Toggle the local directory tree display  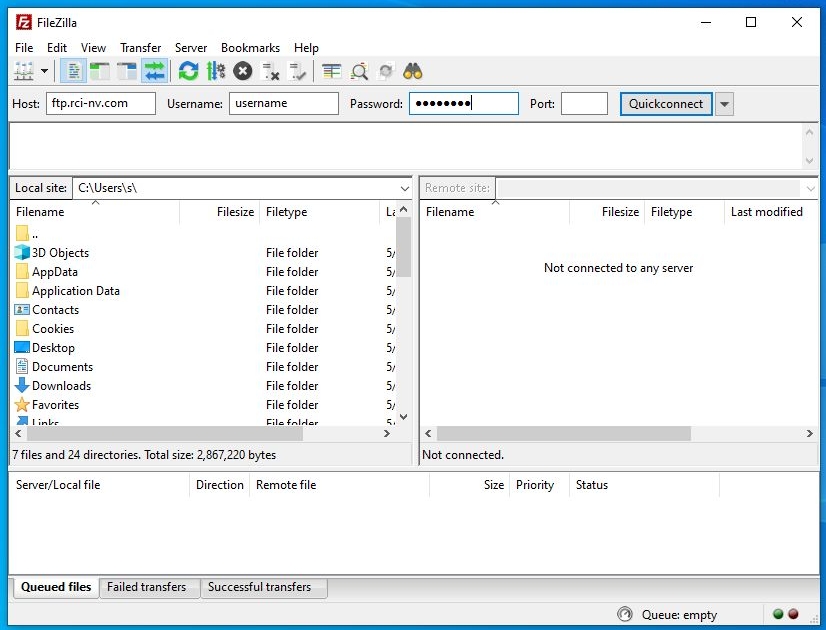(x=100, y=71)
